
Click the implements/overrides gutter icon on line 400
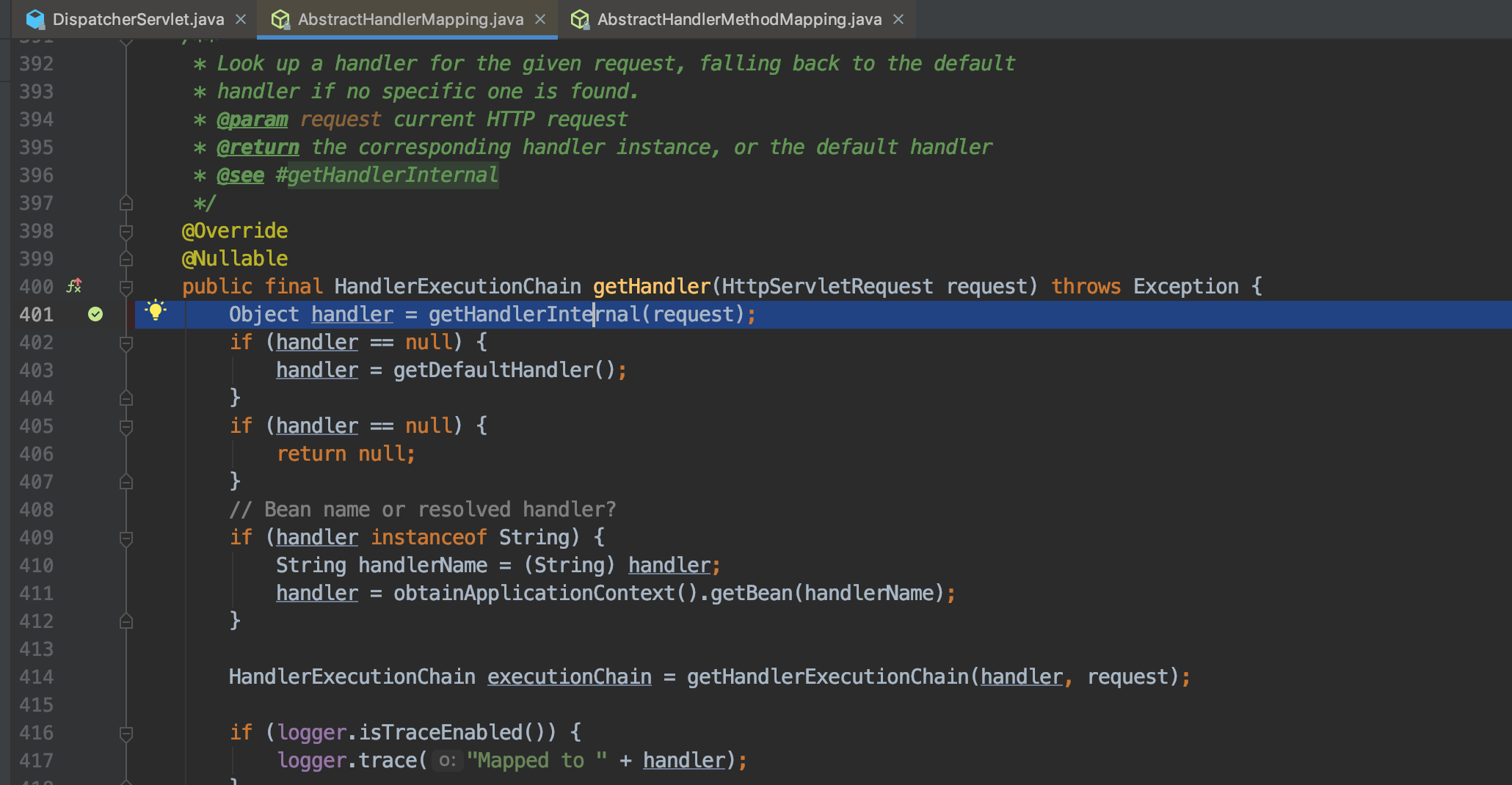(74, 286)
